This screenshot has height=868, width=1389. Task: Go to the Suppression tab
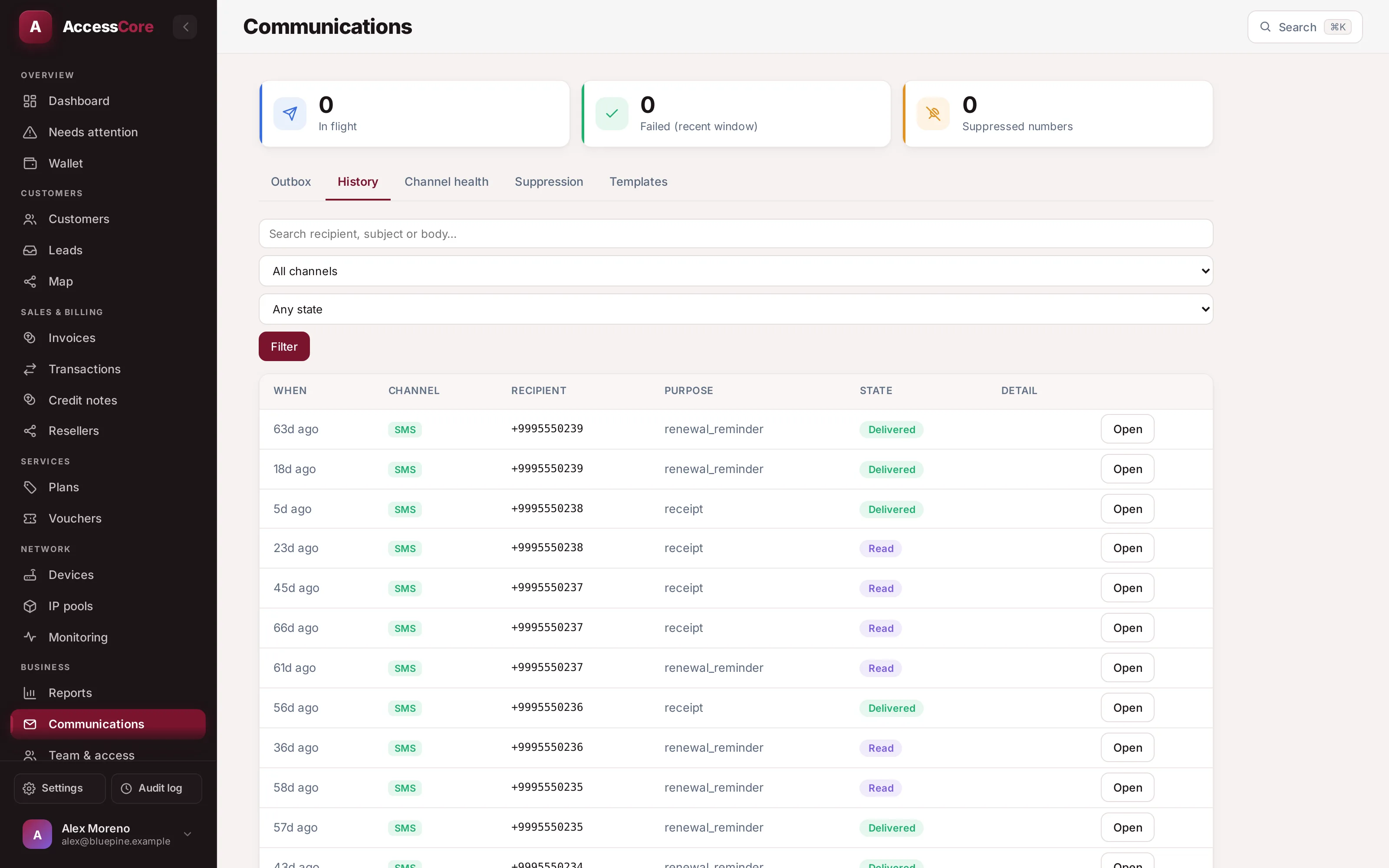[x=549, y=182]
